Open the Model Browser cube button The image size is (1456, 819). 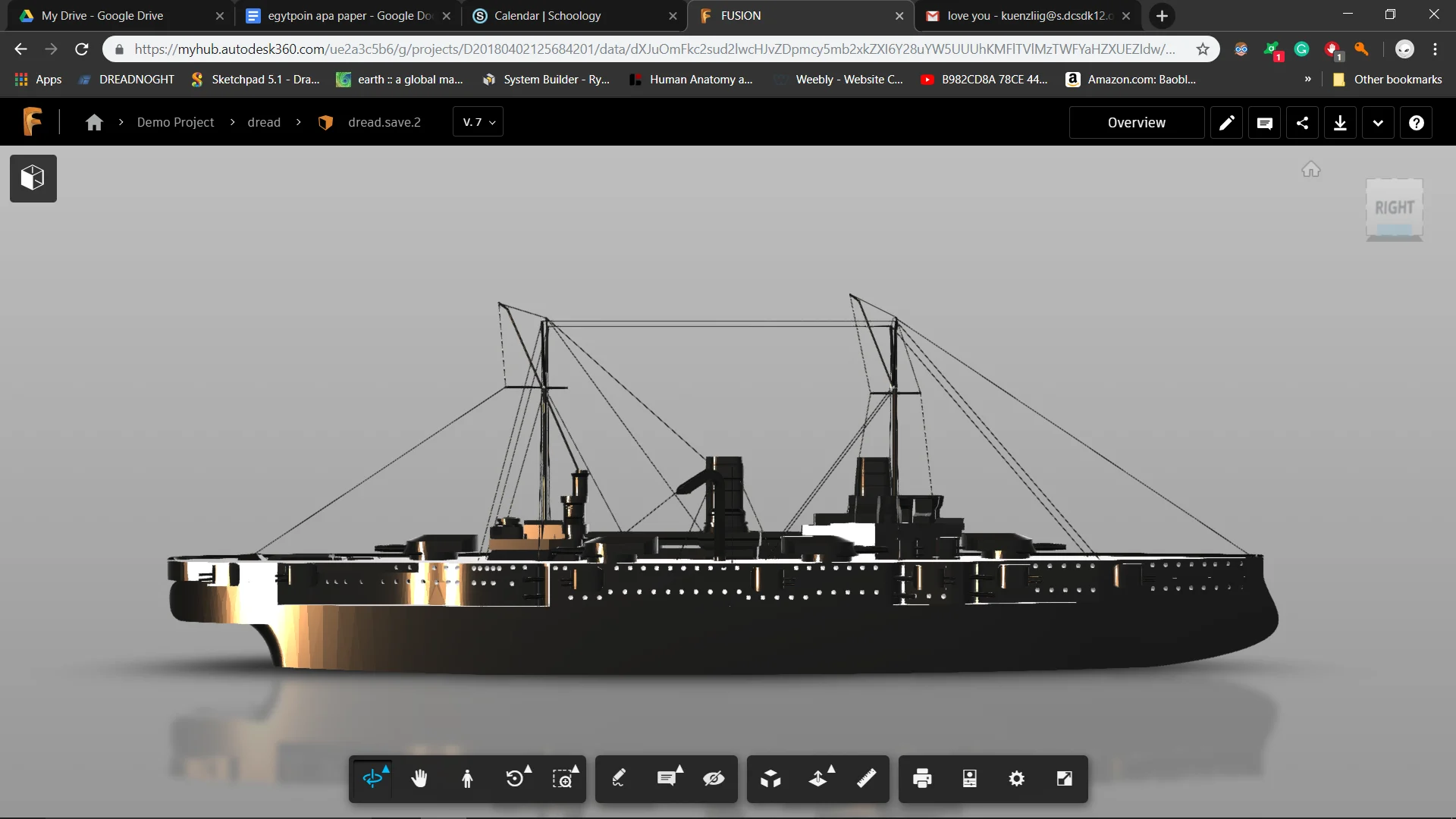click(33, 178)
